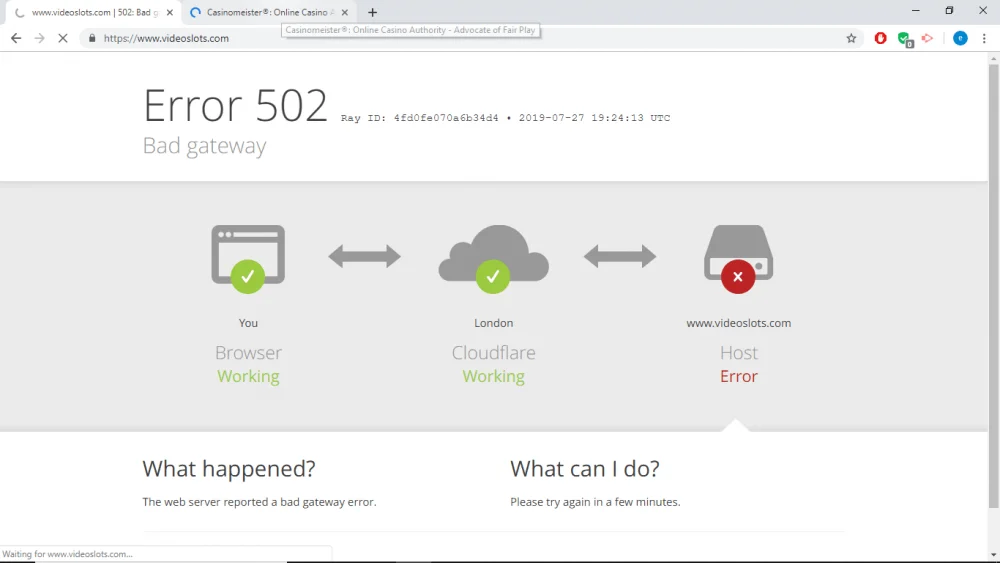The image size is (1000, 563).
Task: Click the 'What can I do?' heading
Action: (585, 469)
